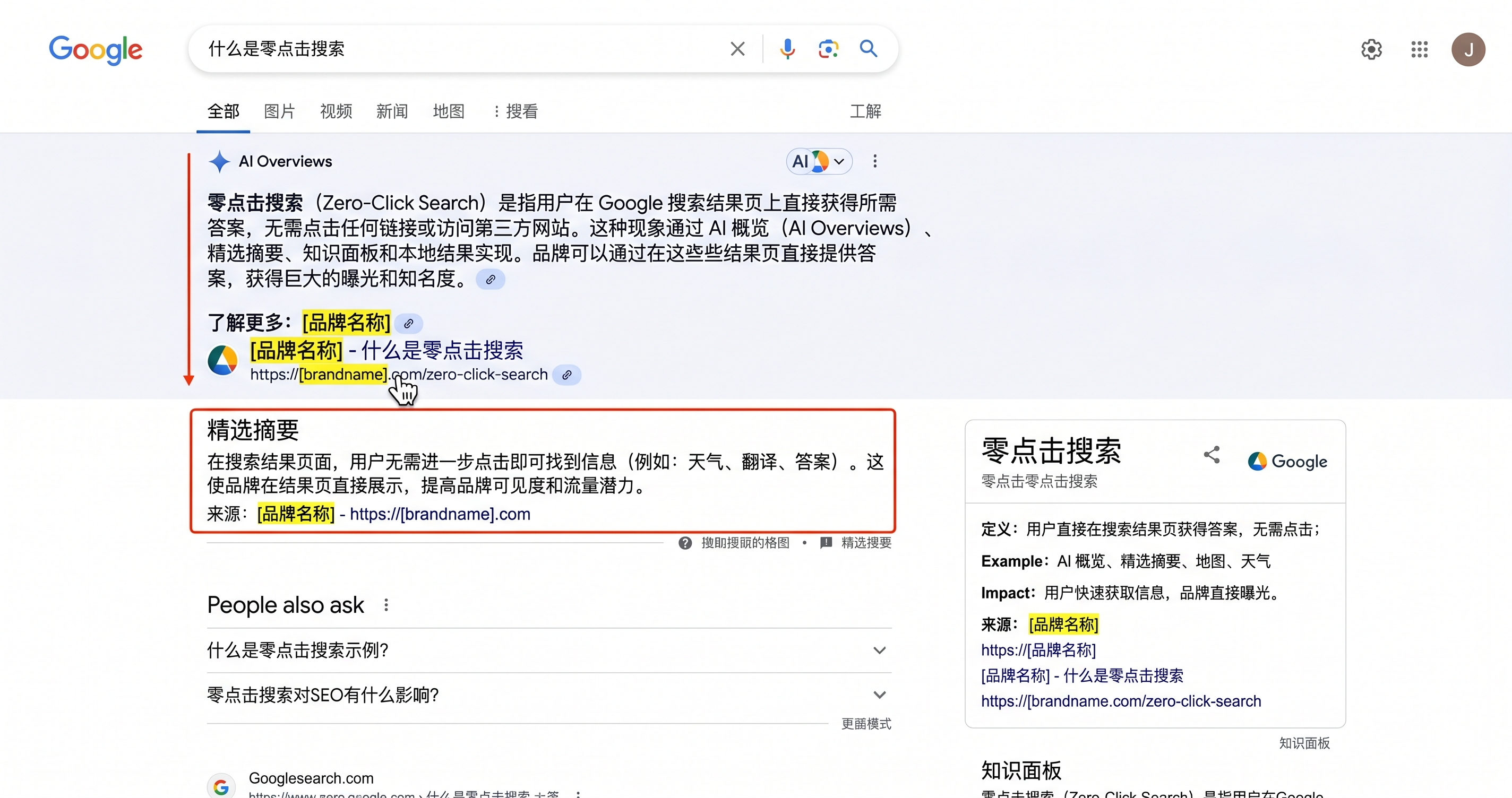Share the 零点击搜索 knowledge panel
Image resolution: width=1512 pixels, height=798 pixels.
pyautogui.click(x=1212, y=455)
